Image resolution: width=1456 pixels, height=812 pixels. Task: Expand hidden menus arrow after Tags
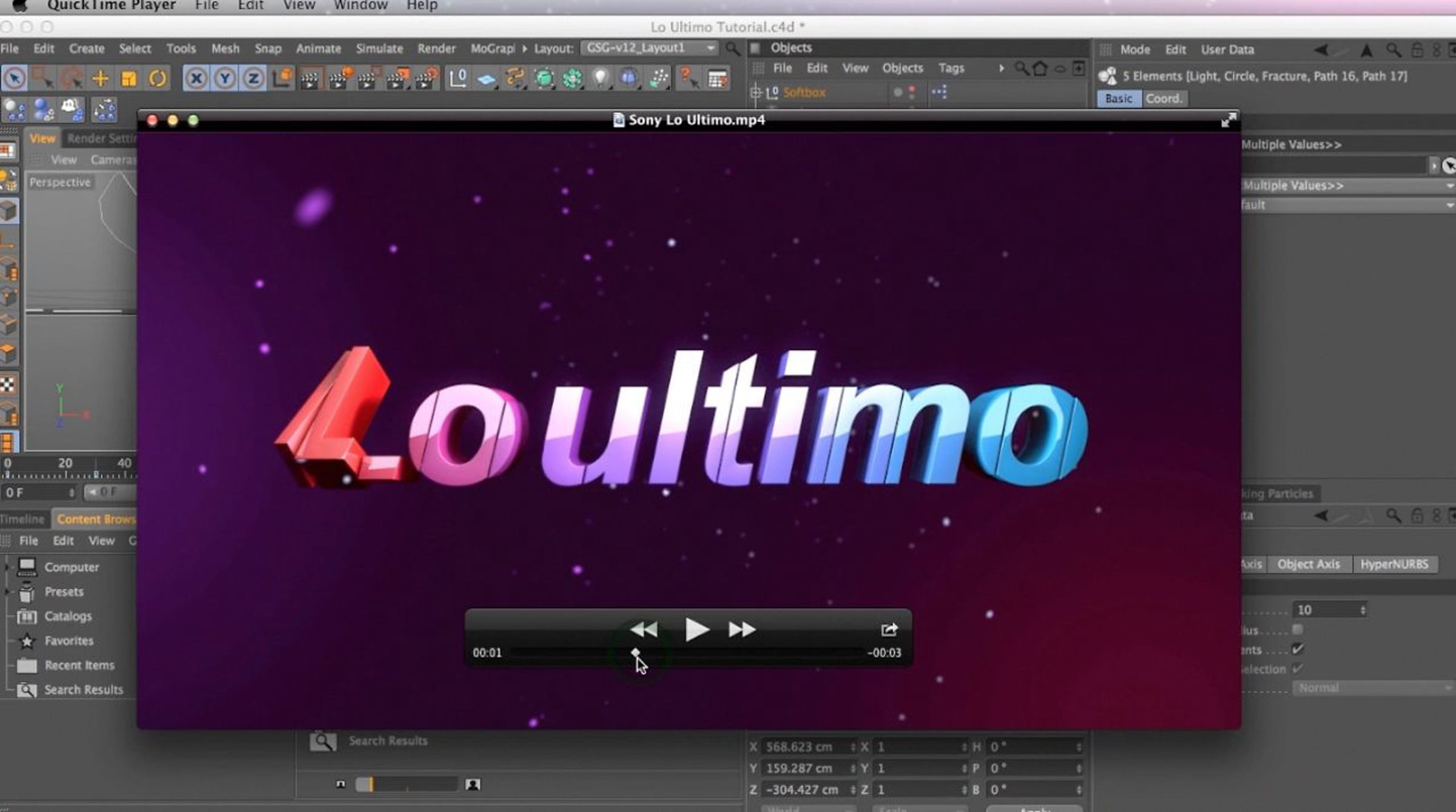point(1001,69)
